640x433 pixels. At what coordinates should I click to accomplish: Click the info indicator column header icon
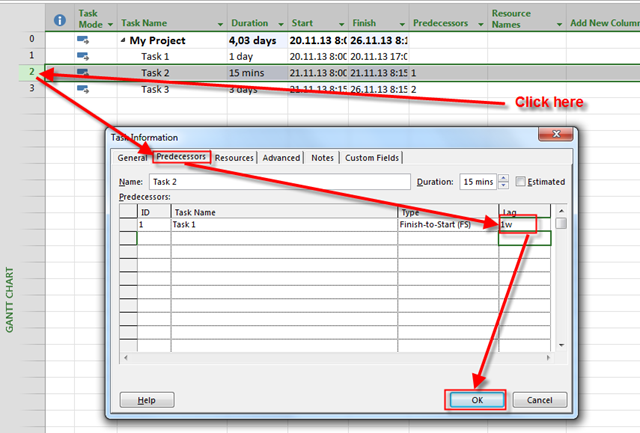[x=59, y=20]
